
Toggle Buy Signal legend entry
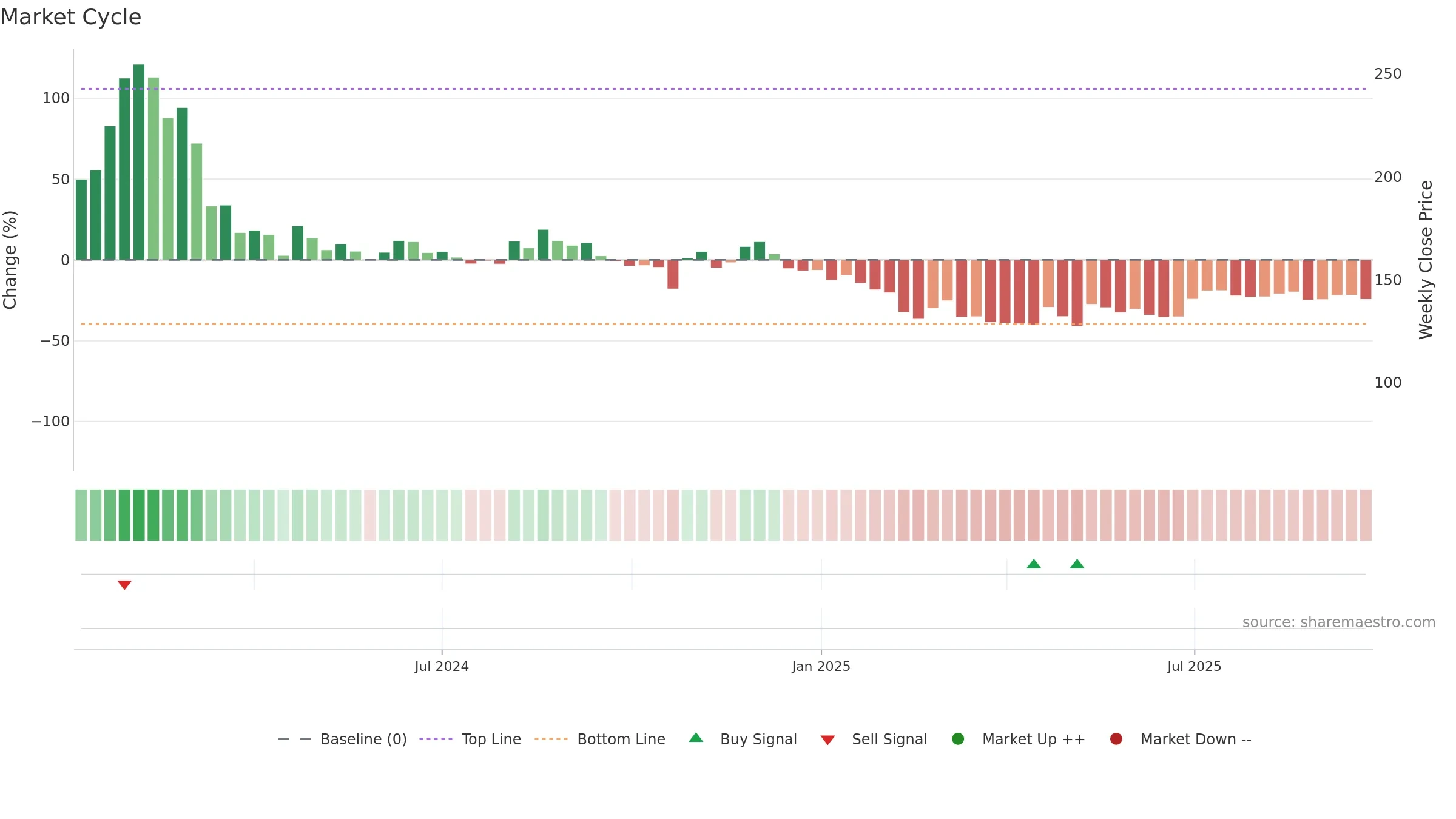743,739
